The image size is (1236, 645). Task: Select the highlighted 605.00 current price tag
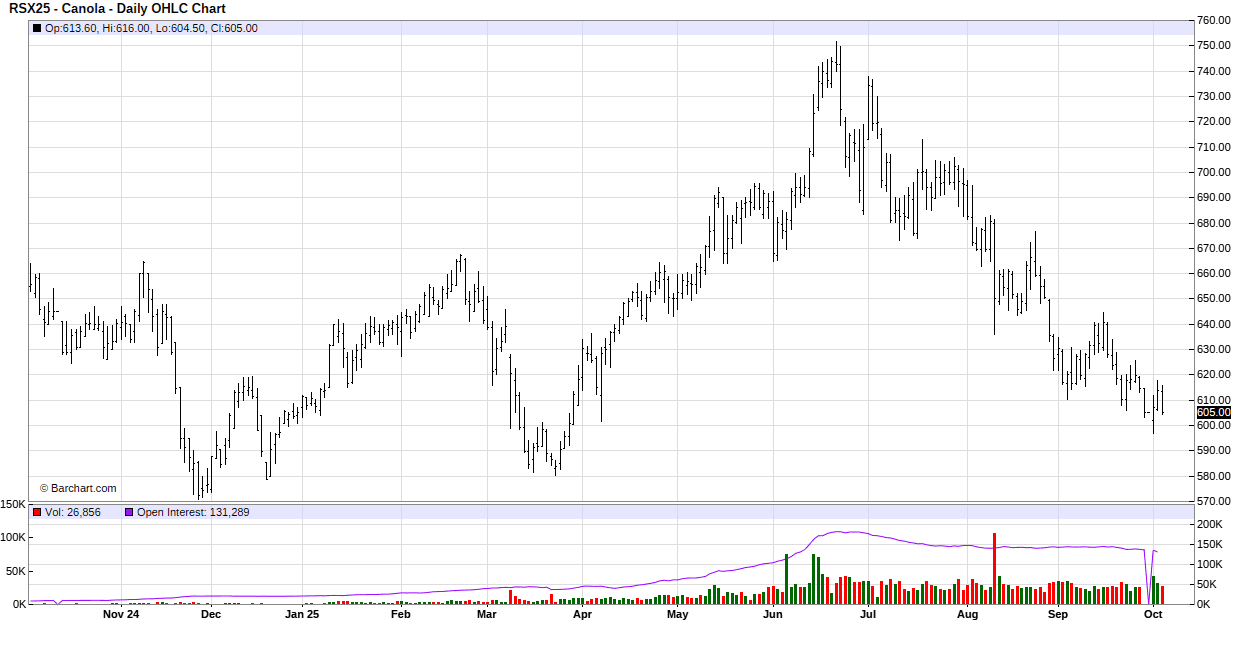pos(1212,412)
